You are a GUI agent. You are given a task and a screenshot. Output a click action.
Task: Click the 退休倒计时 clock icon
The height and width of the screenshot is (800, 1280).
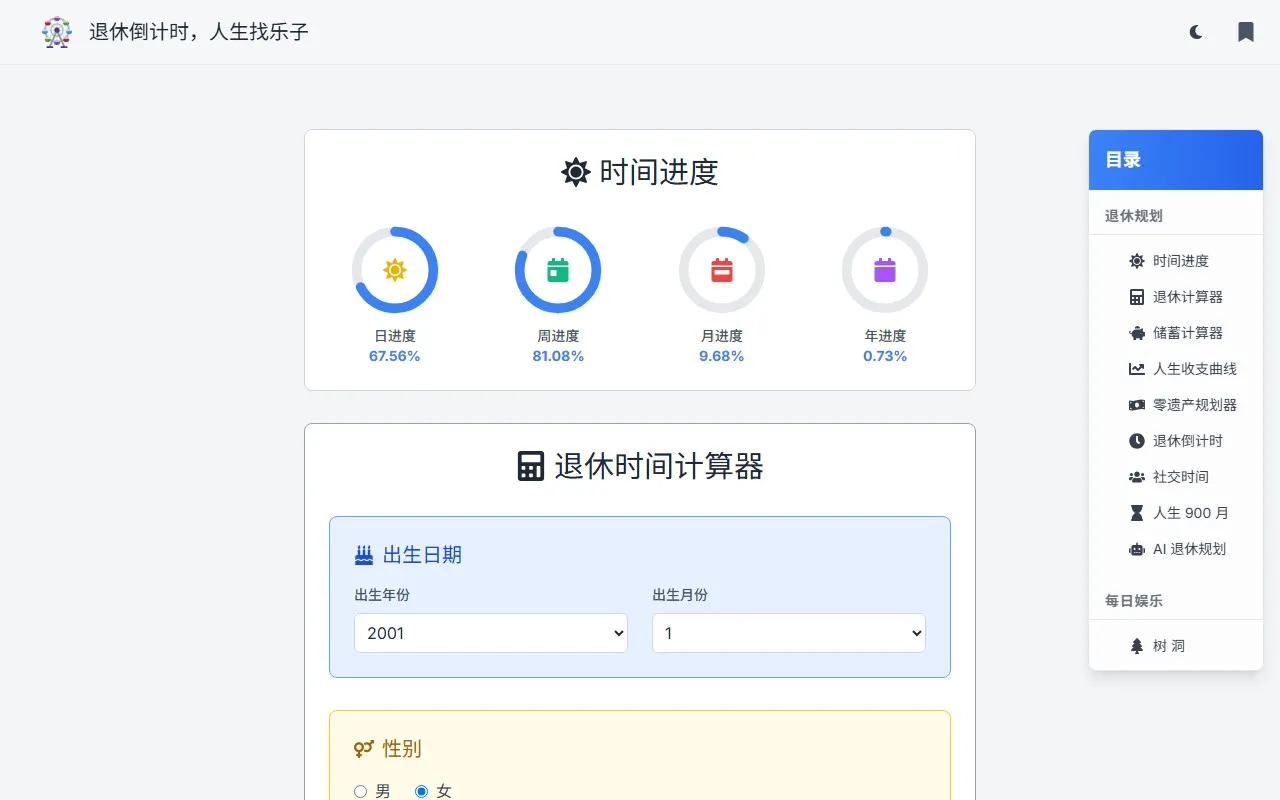pyautogui.click(x=1136, y=441)
